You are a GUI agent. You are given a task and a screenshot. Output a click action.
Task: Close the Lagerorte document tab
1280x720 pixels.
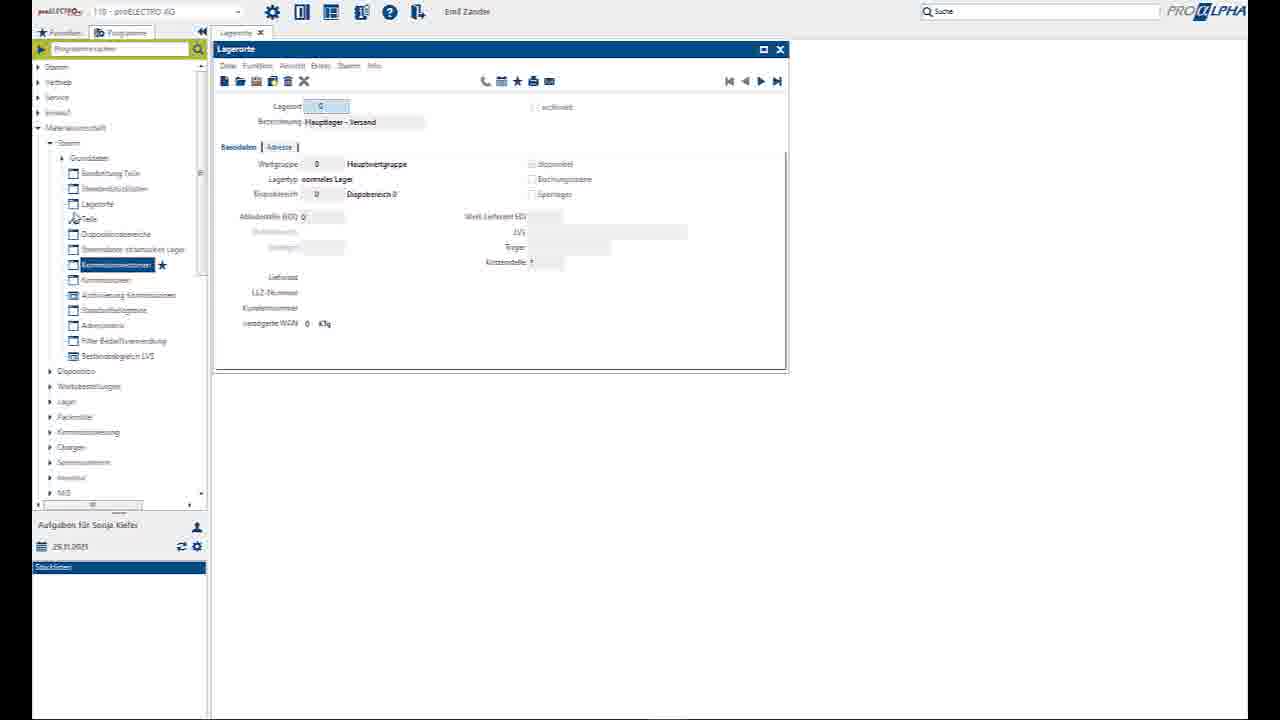tap(260, 33)
